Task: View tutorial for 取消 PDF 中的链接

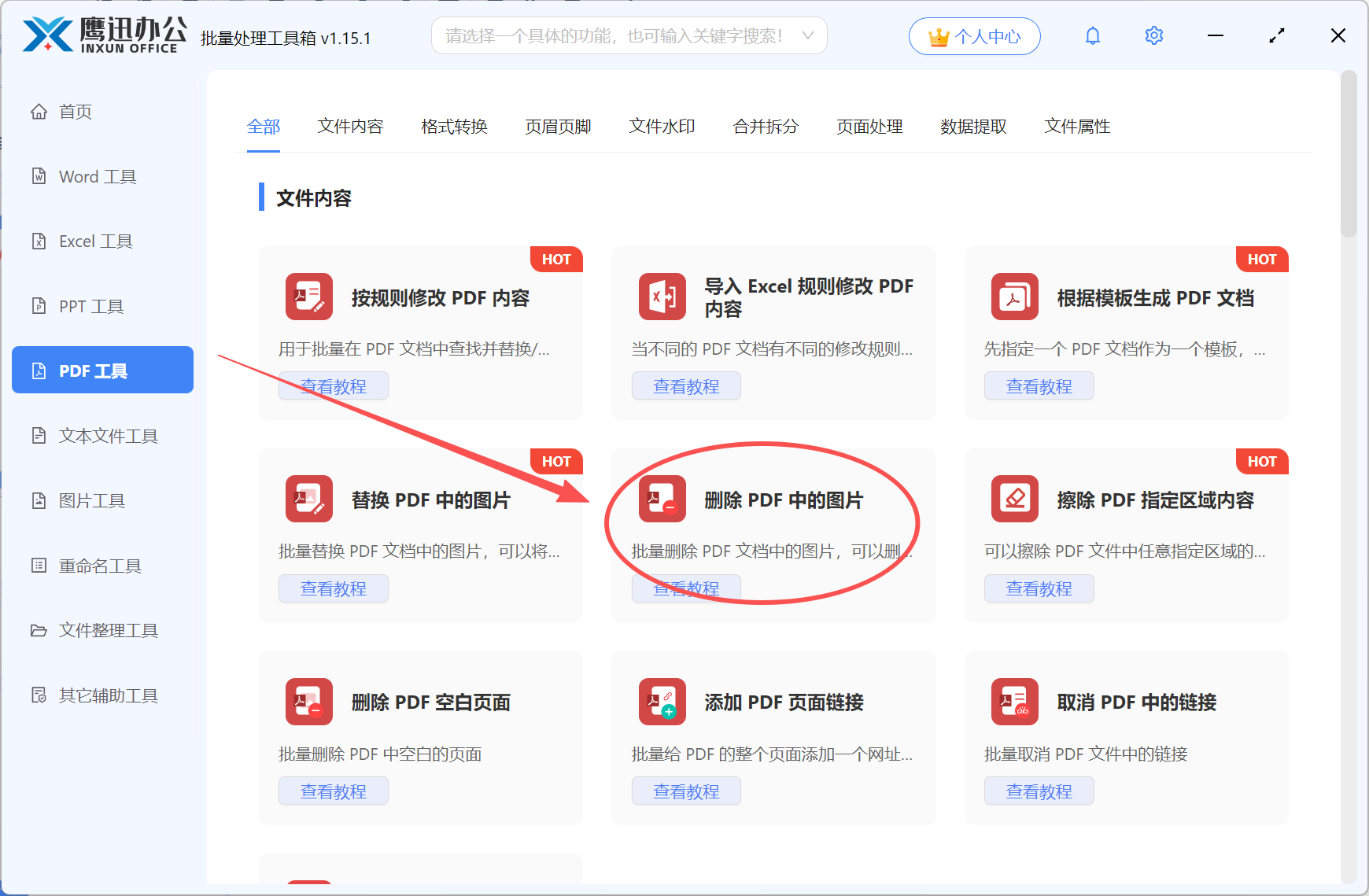Action: (x=1039, y=791)
